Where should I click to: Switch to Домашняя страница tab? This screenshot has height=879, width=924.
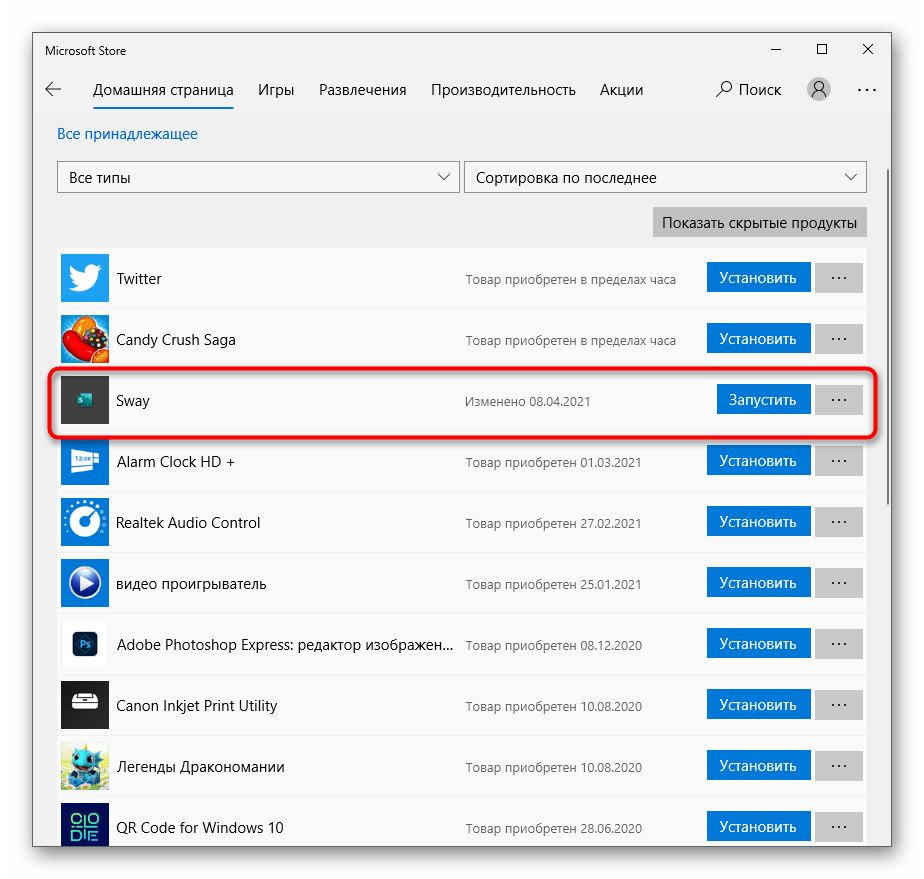pos(163,90)
